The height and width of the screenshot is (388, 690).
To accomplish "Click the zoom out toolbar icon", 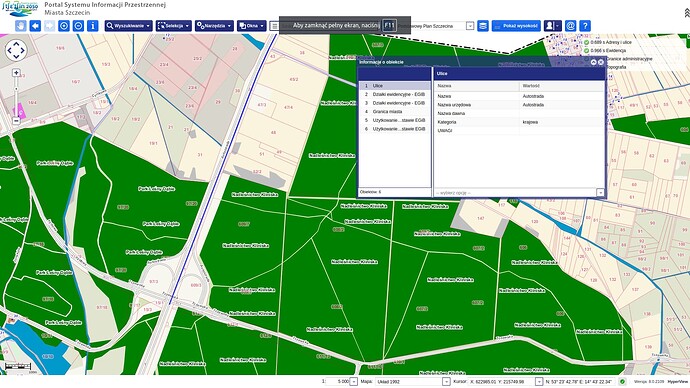I will click(78, 26).
